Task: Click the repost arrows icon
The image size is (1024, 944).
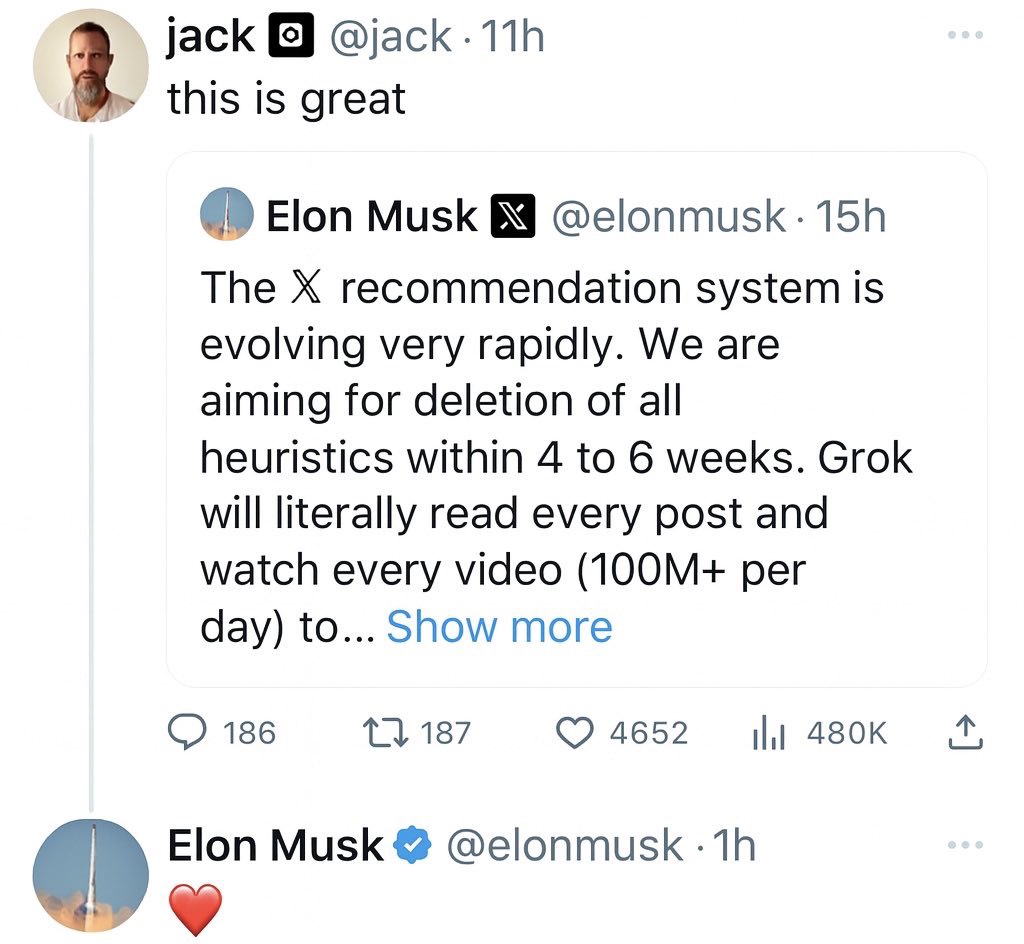Action: [x=386, y=733]
